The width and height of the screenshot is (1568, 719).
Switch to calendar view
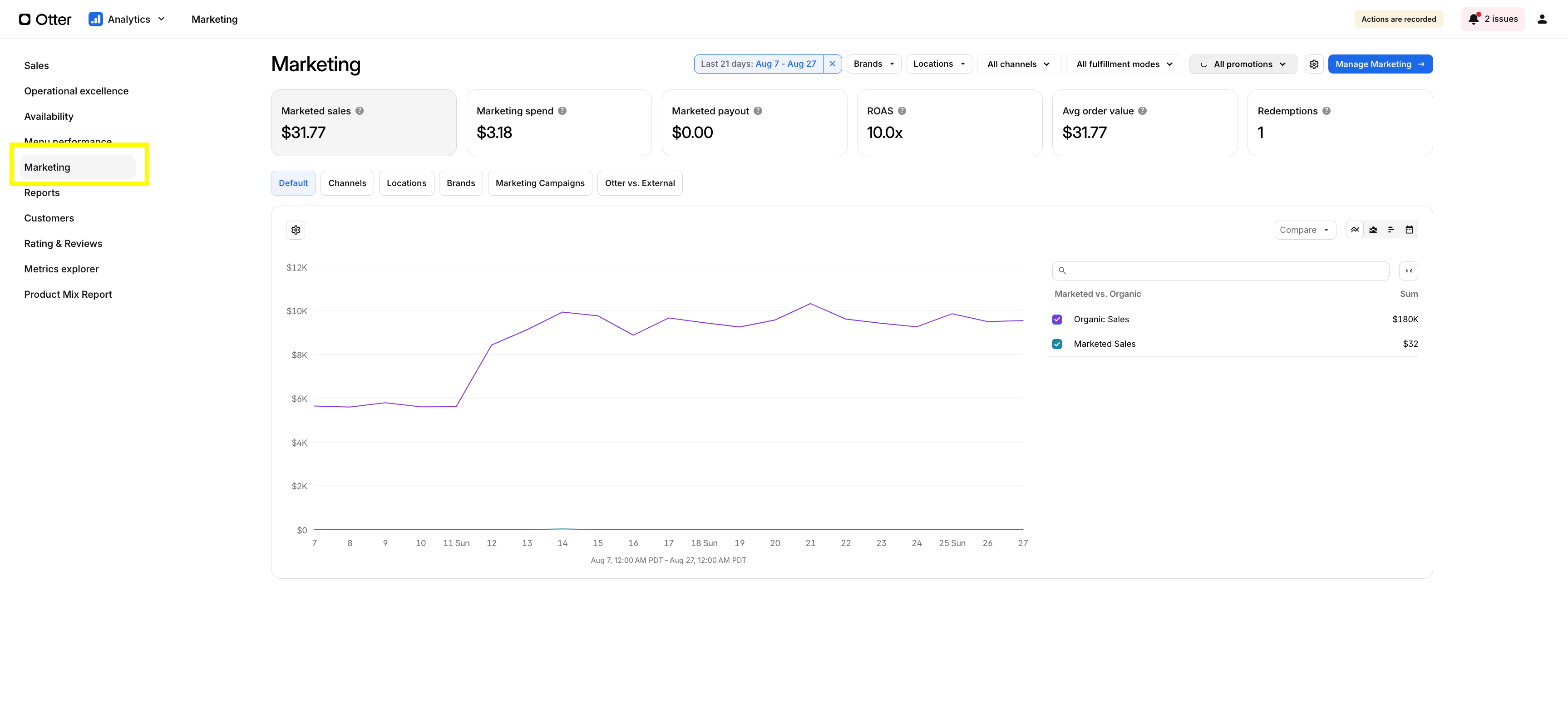click(1409, 230)
